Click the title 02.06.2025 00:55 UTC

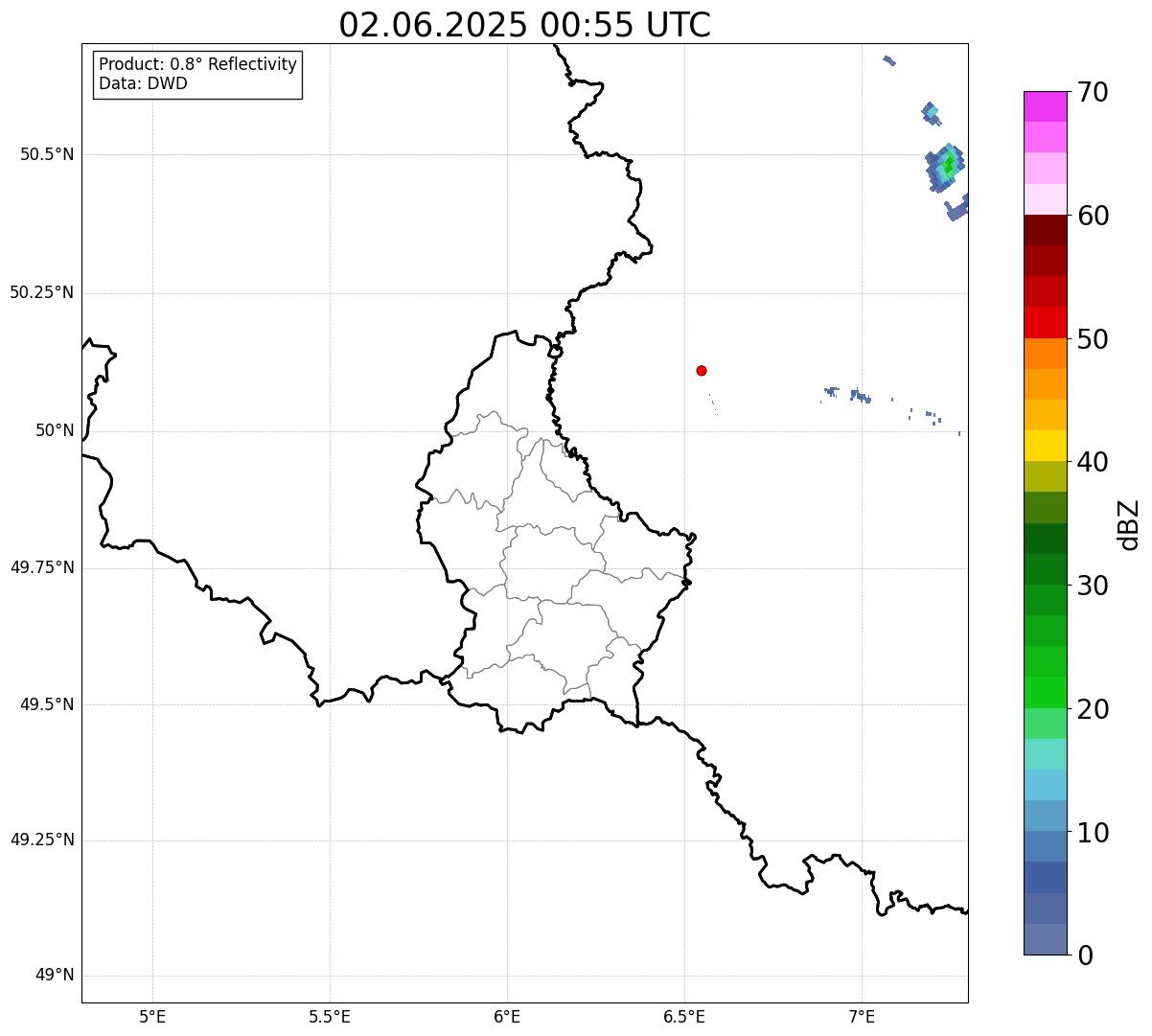point(525,25)
